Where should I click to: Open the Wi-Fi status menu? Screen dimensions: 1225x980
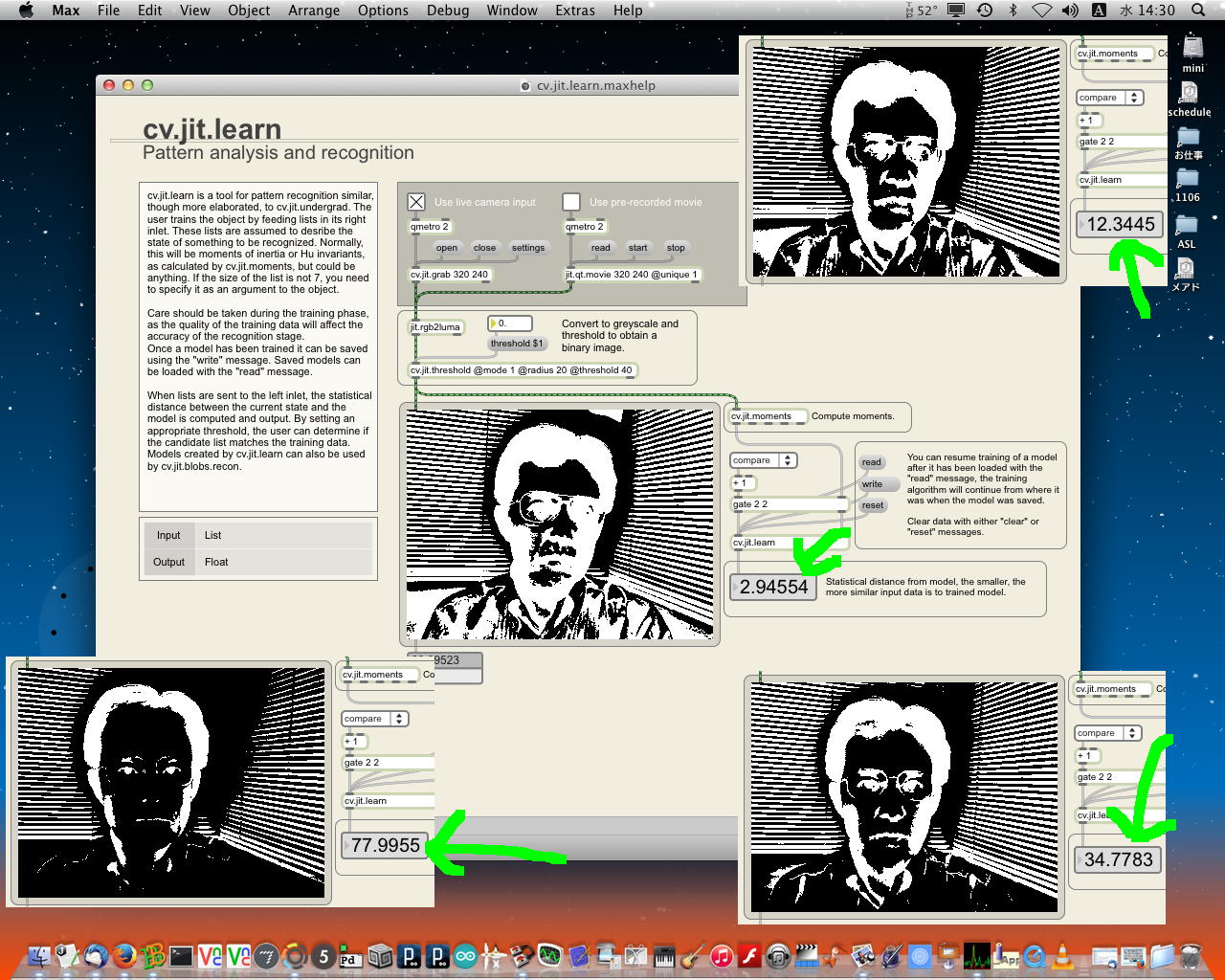pos(1041,10)
